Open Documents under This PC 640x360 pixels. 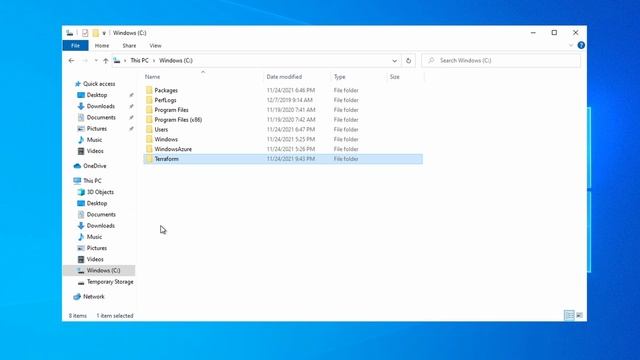click(101, 214)
